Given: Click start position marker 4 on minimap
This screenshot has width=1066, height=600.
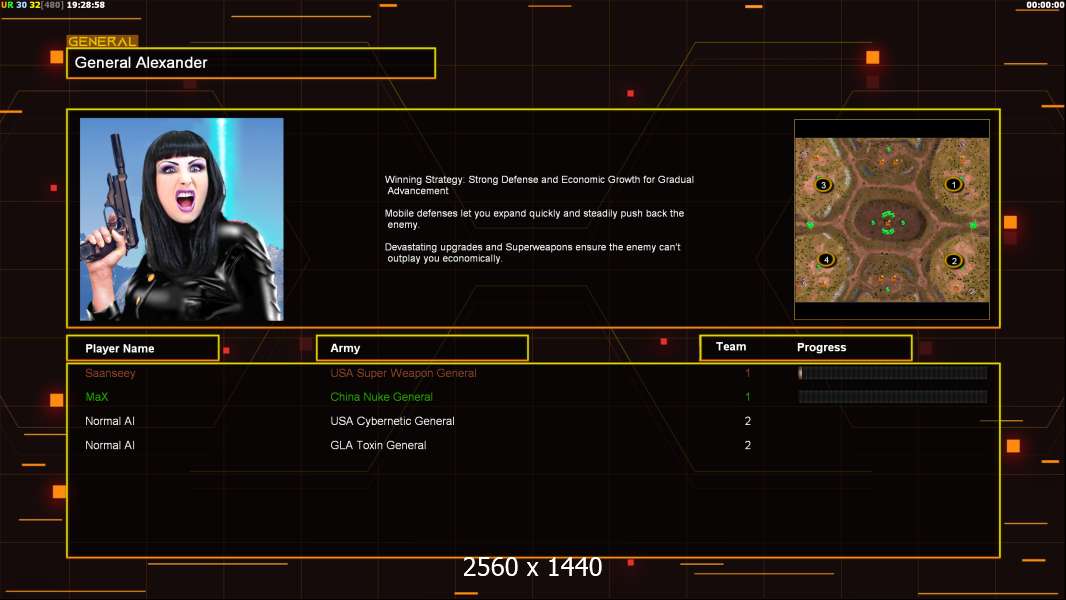Looking at the screenshot, I should coord(826,260).
